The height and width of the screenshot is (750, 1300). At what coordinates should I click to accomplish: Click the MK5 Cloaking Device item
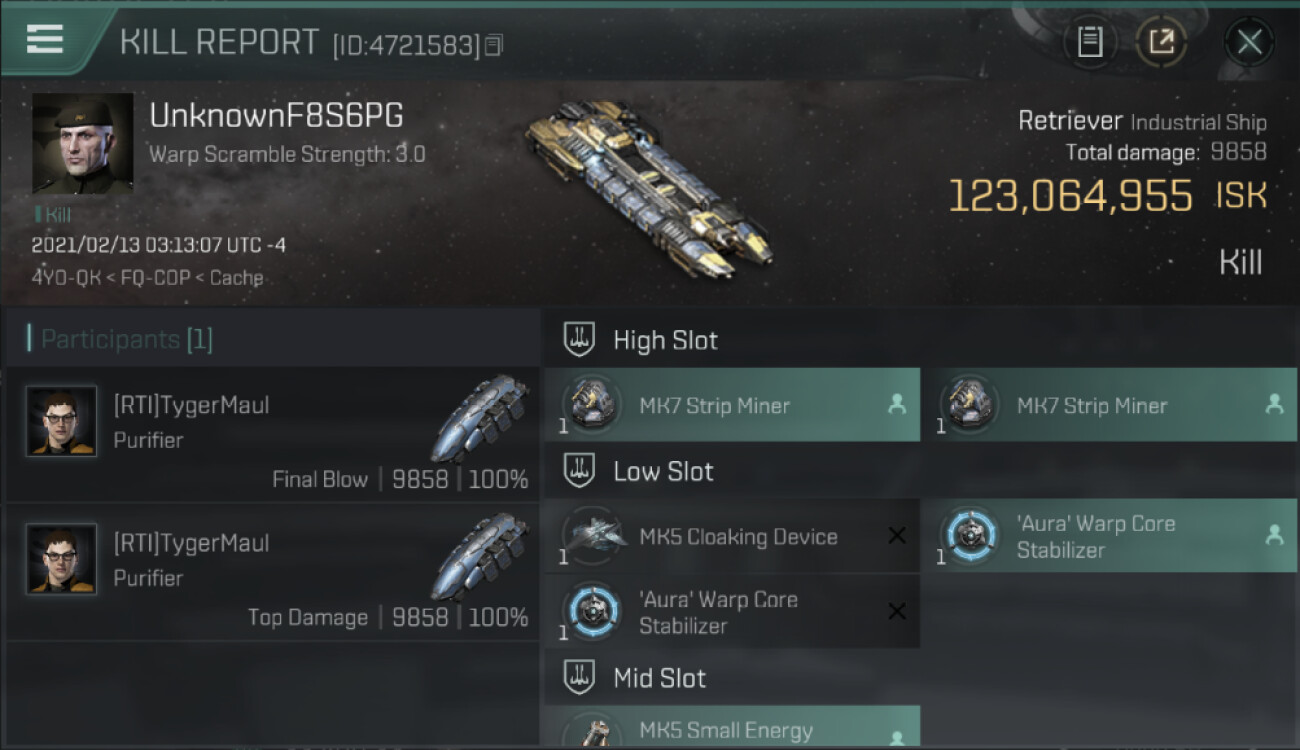tap(732, 536)
